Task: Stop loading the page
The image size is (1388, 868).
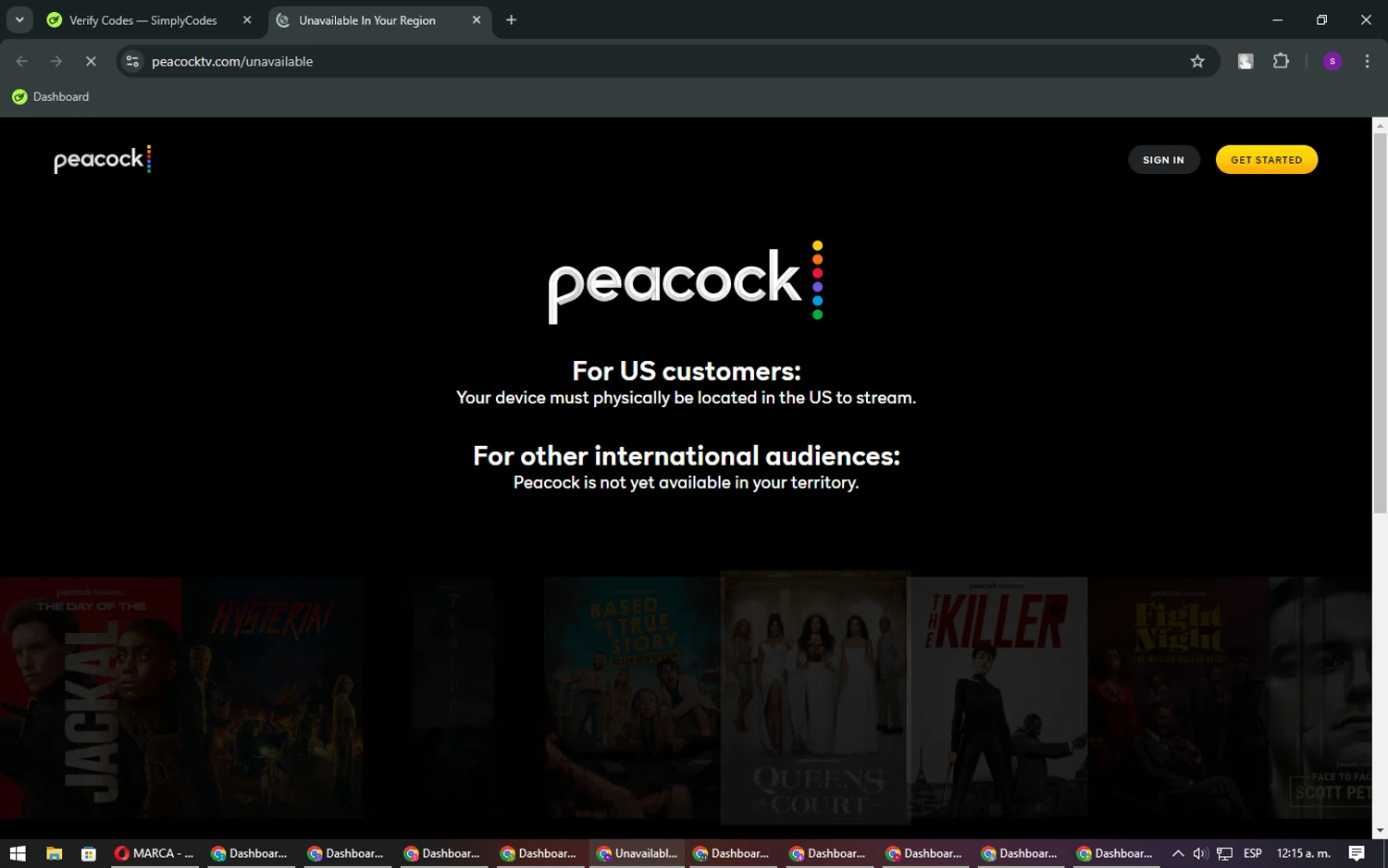Action: pos(91,61)
